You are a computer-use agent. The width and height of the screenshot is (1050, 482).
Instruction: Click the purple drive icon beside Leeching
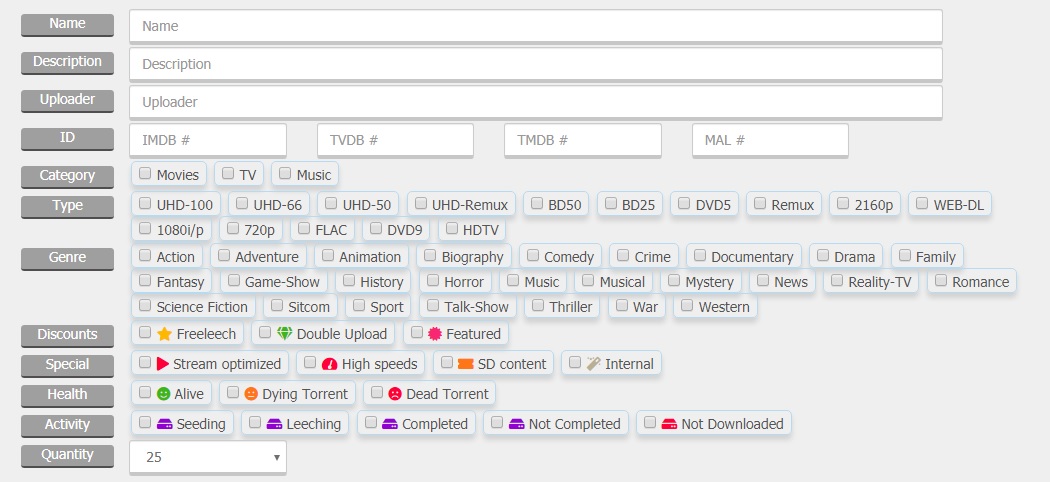[x=275, y=424]
